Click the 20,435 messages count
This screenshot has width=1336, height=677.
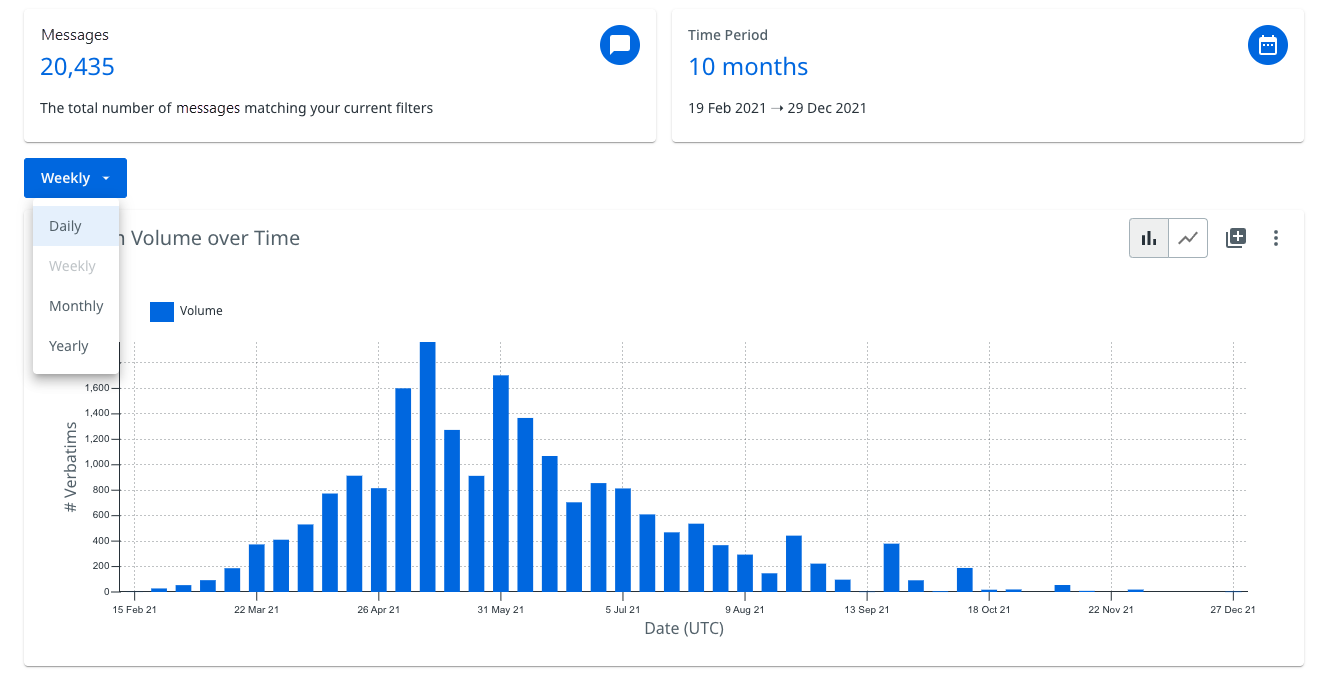(77, 67)
